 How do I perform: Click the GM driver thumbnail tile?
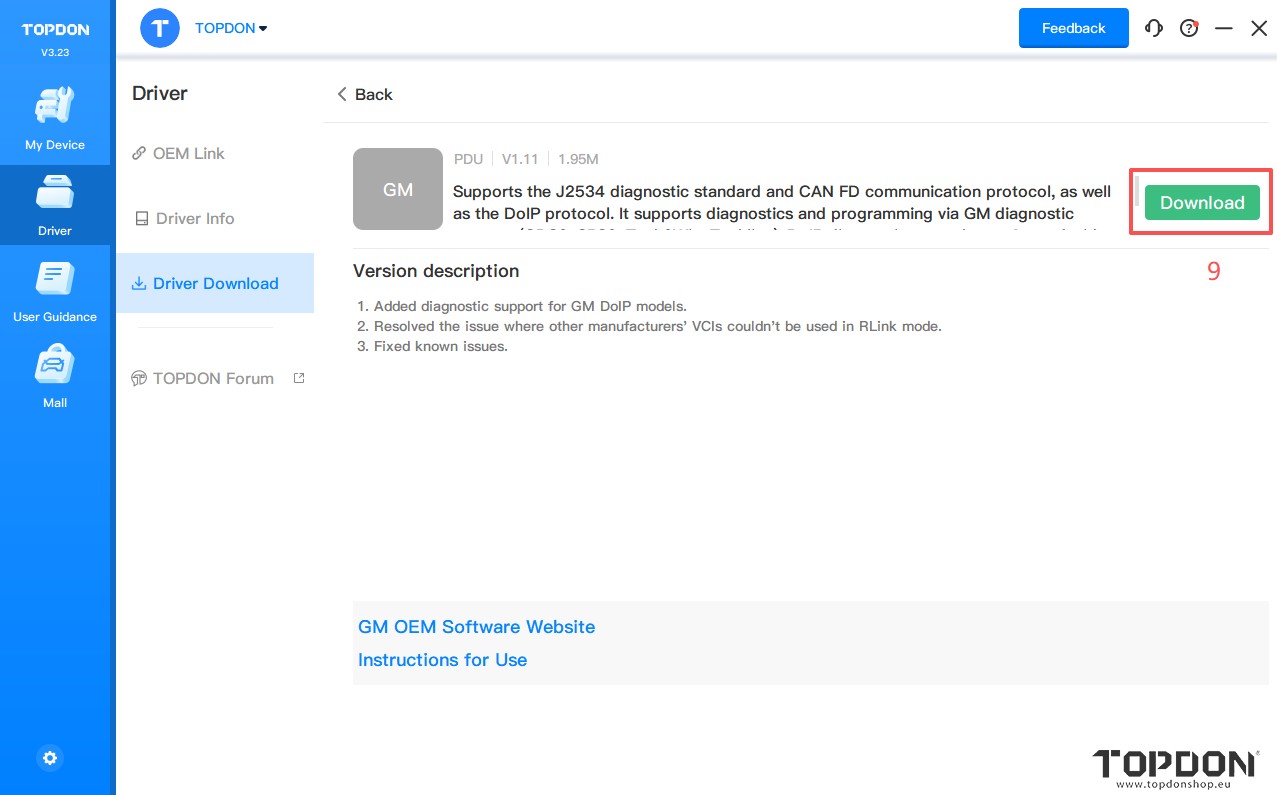click(398, 189)
